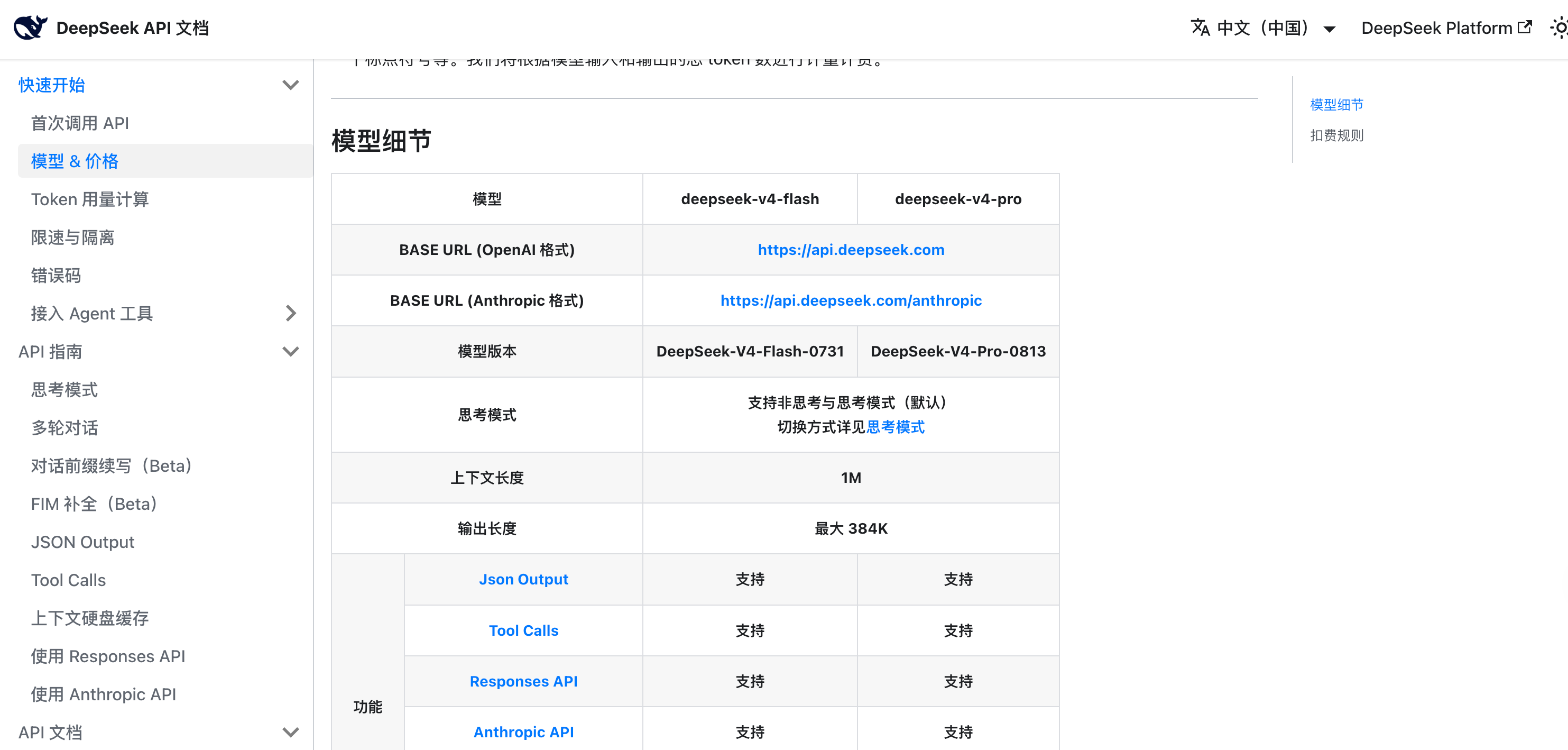The width and height of the screenshot is (1568, 750).
Task: Jump to 扣费规则 in table of contents
Action: click(1336, 135)
